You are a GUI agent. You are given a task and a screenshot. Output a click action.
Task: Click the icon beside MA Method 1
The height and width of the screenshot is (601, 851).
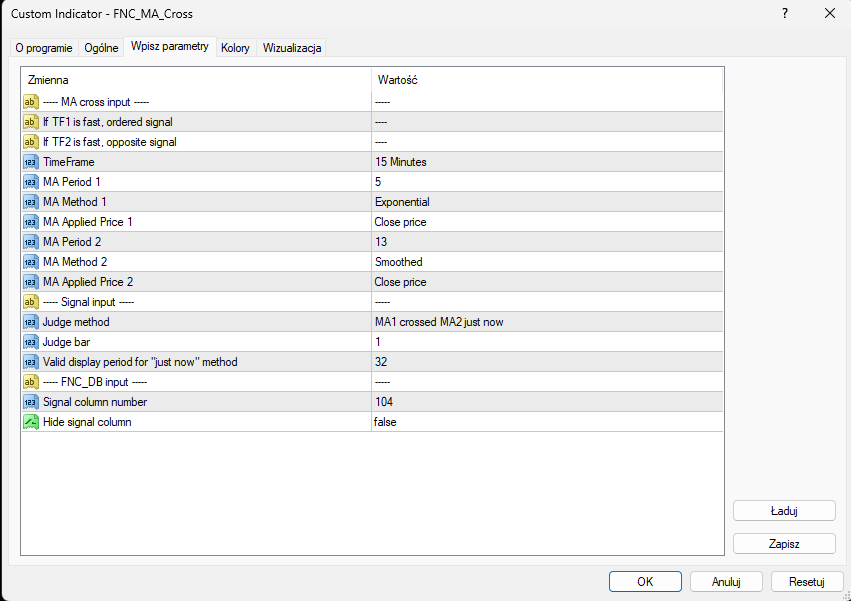[x=30, y=202]
